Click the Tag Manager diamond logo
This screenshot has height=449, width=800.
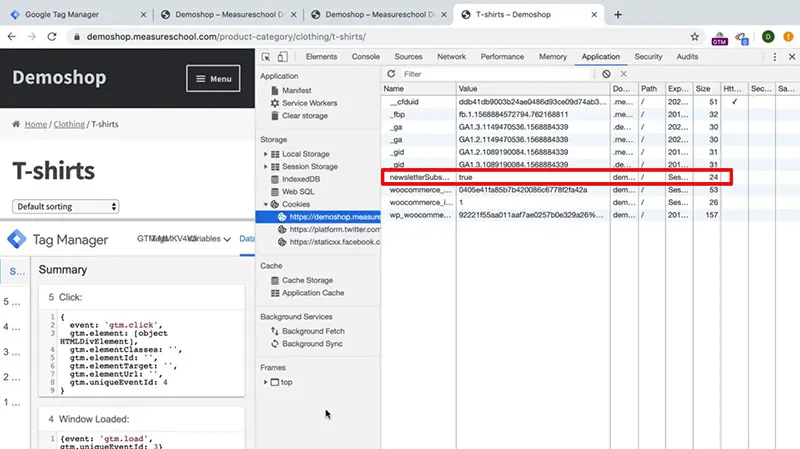(x=17, y=239)
